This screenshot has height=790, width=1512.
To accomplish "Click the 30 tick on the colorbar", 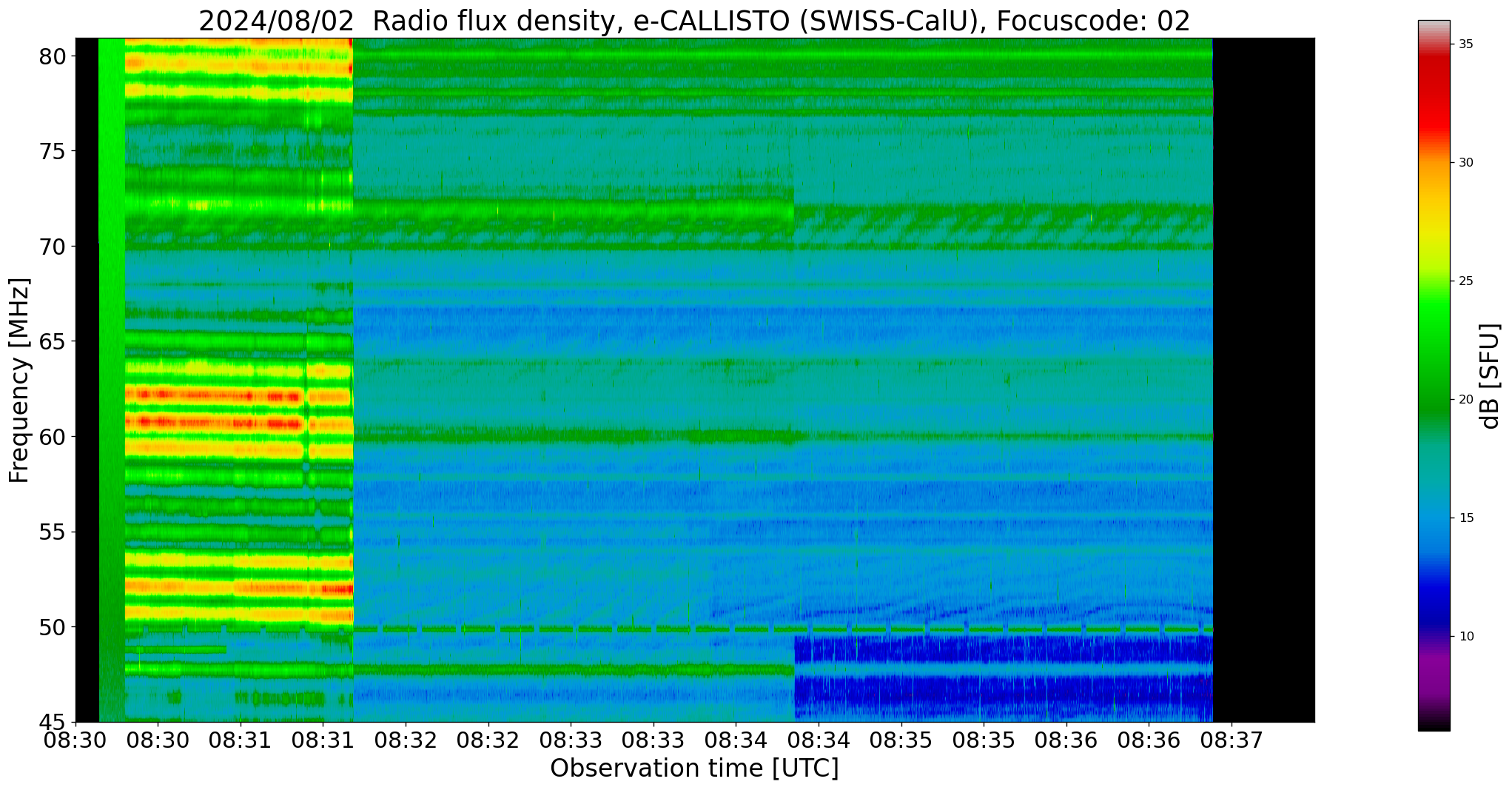I will (1465, 163).
